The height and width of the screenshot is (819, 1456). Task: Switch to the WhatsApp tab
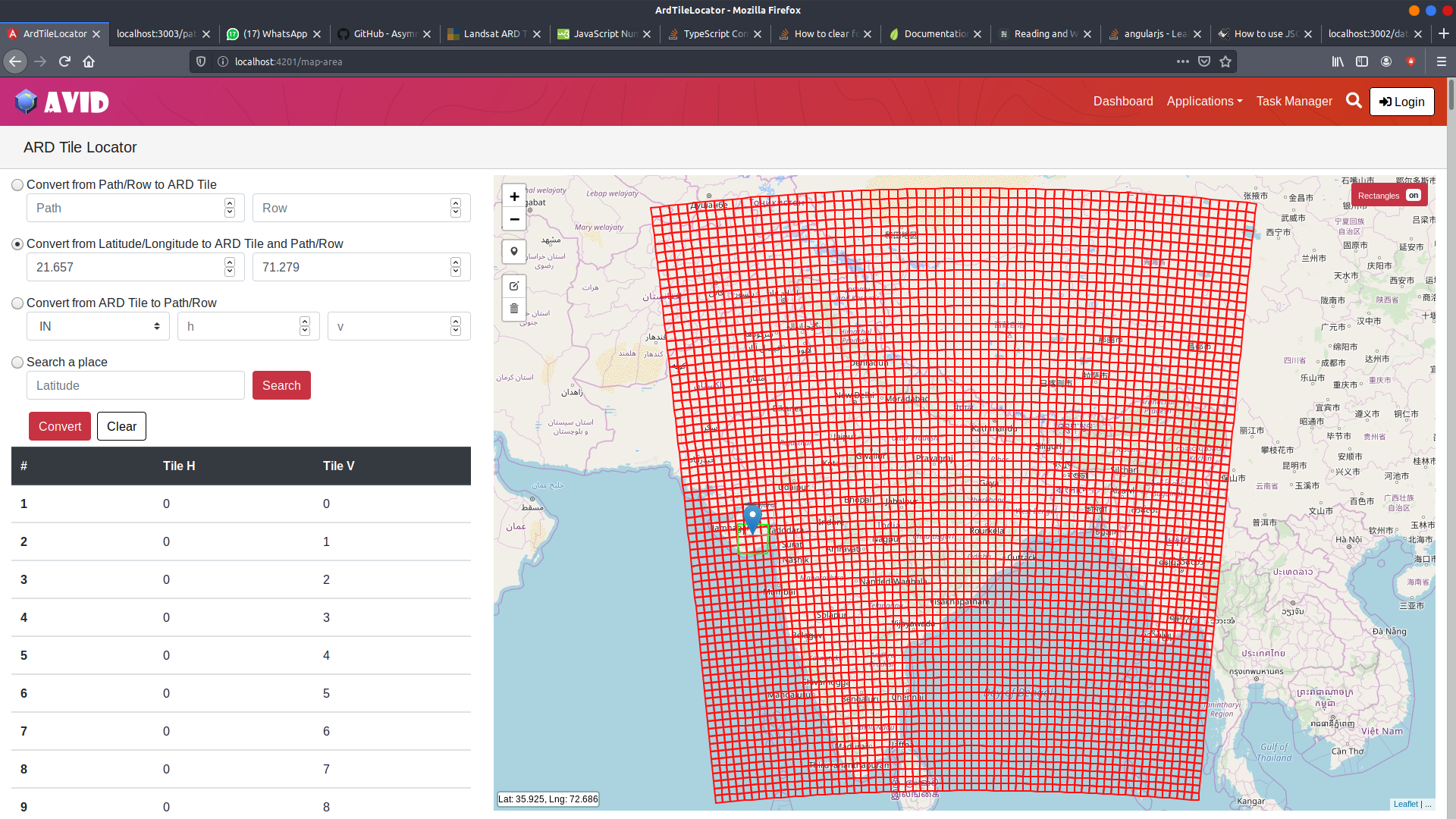click(275, 34)
